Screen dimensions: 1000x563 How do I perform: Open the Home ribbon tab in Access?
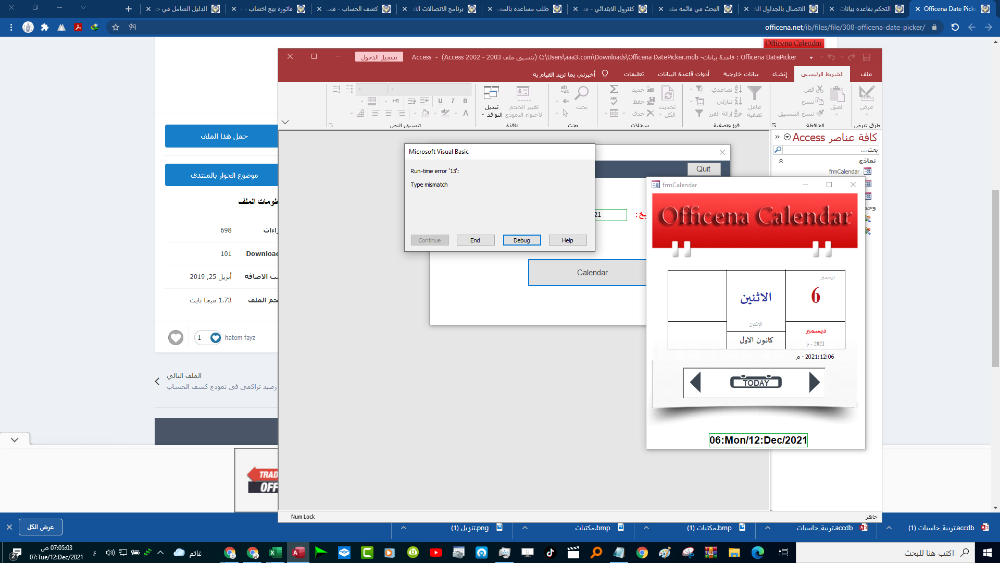(821, 74)
